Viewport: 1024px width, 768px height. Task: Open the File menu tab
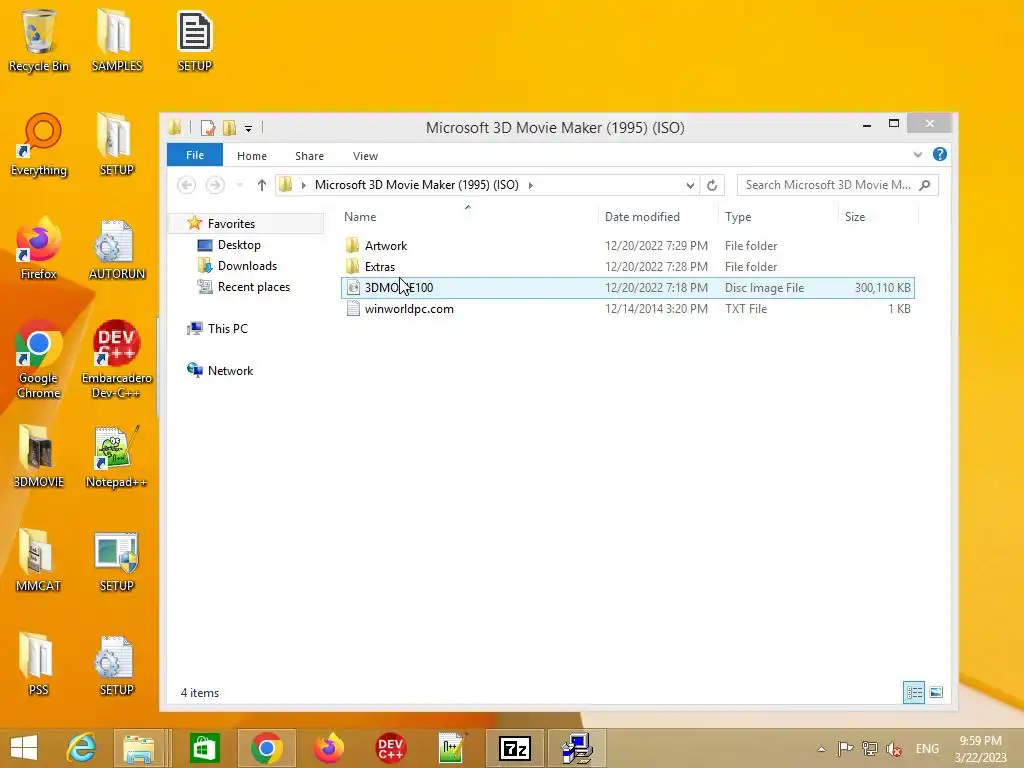pyautogui.click(x=195, y=155)
